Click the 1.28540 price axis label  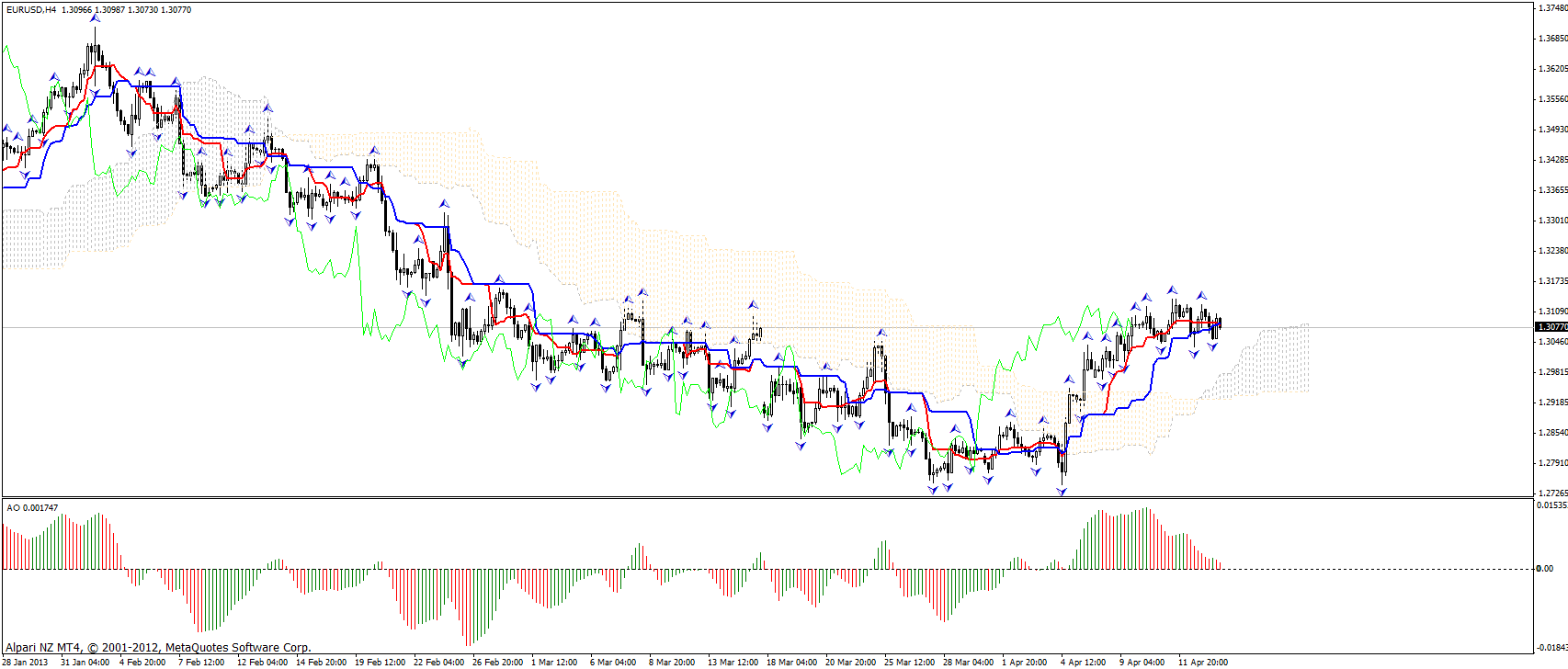click(1551, 433)
